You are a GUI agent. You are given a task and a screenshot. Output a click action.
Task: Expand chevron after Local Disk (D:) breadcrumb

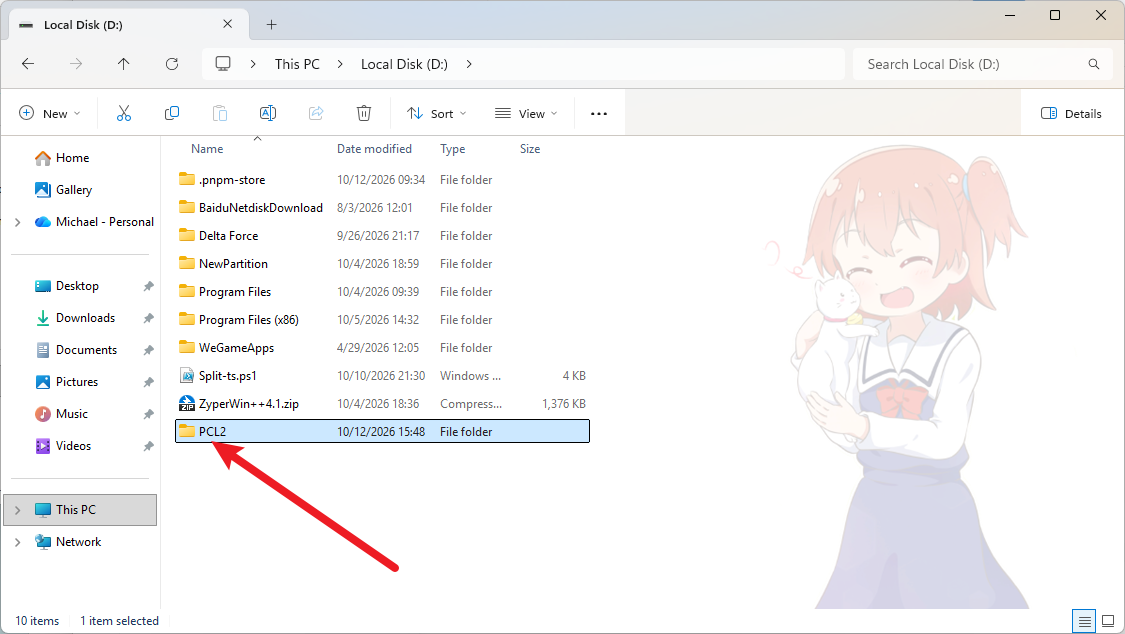point(469,64)
